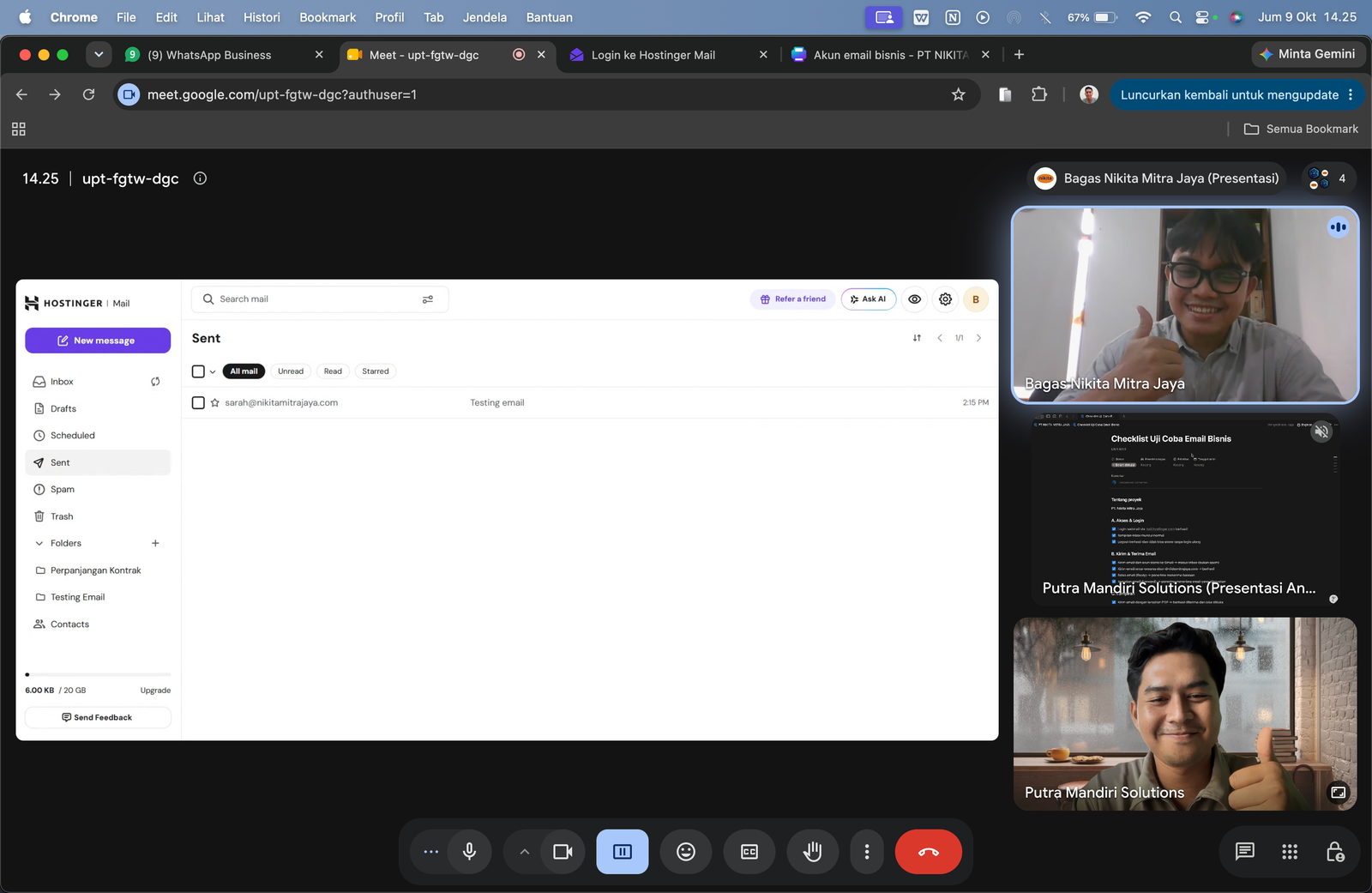
Task: Turn on closed captions
Action: [x=749, y=852]
